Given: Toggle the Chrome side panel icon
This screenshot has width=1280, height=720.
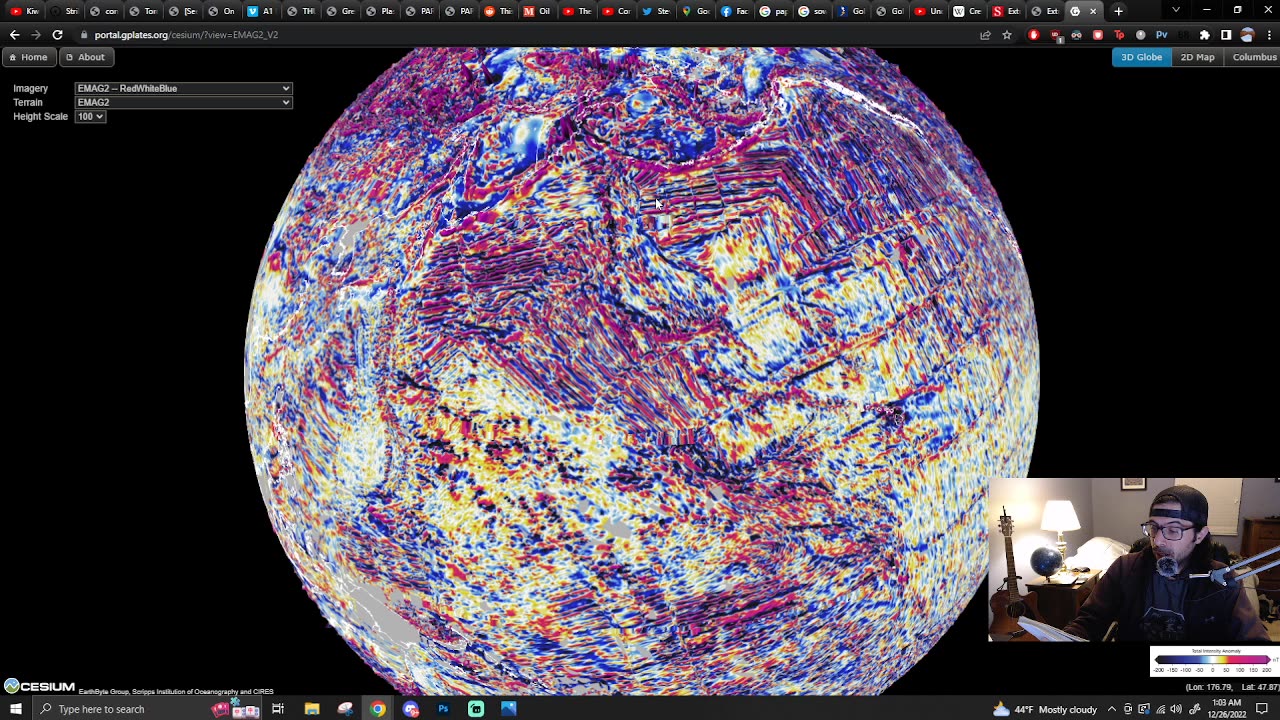Looking at the screenshot, I should point(1226,35).
